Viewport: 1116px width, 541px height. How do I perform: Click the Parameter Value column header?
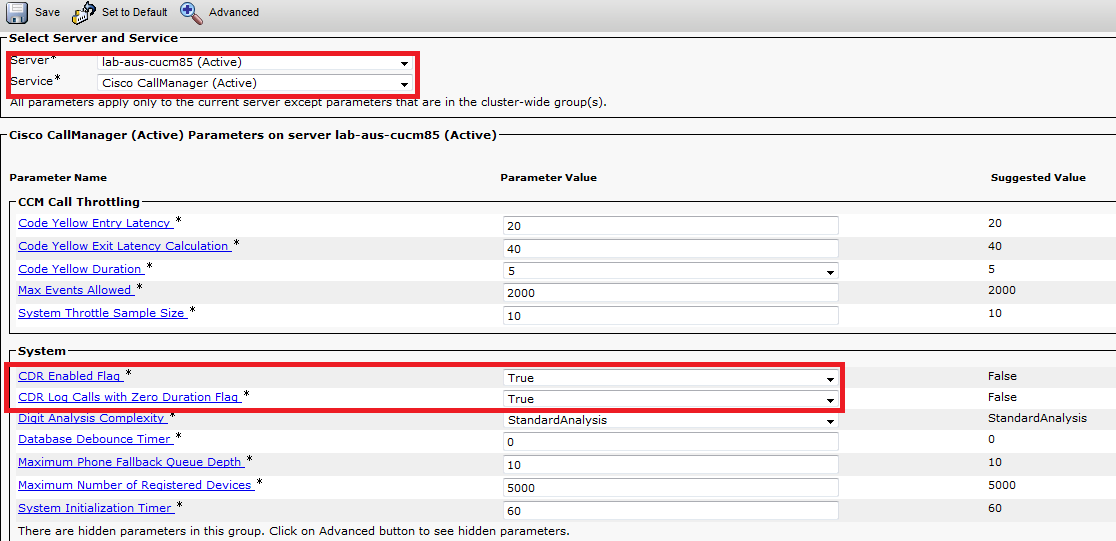tap(548, 177)
